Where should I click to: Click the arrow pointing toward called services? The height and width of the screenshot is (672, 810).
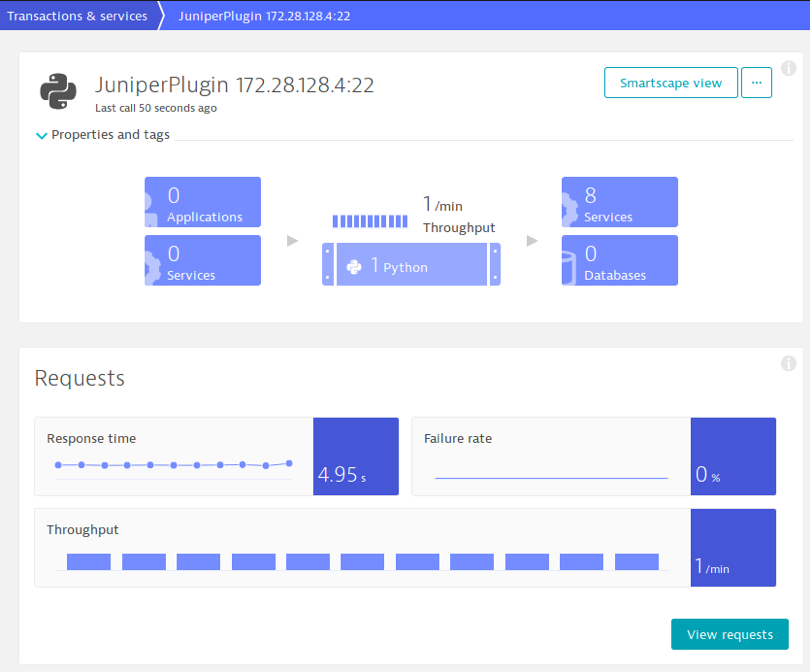[532, 241]
